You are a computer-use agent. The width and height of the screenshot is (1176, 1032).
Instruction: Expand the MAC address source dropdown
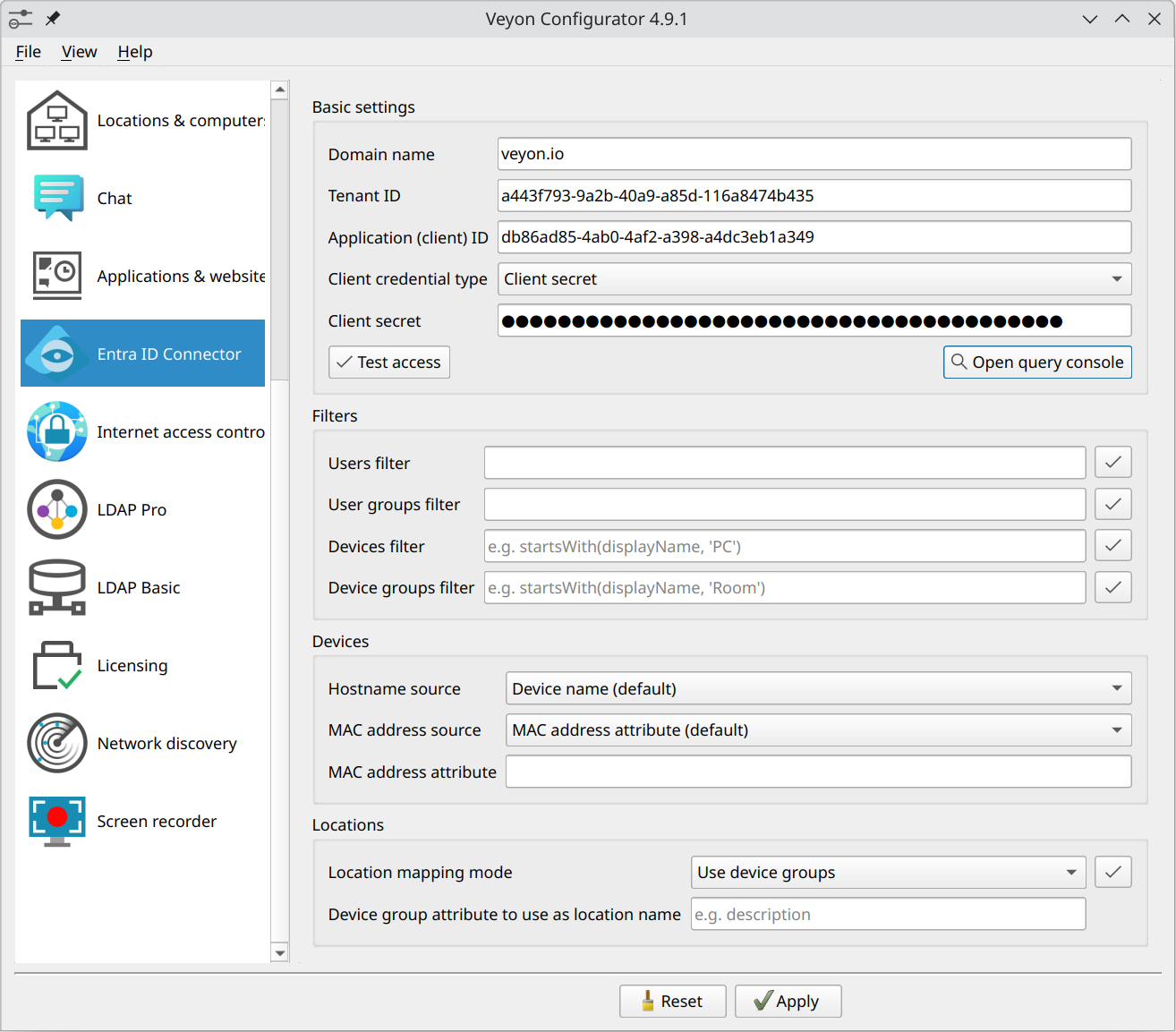tap(818, 730)
